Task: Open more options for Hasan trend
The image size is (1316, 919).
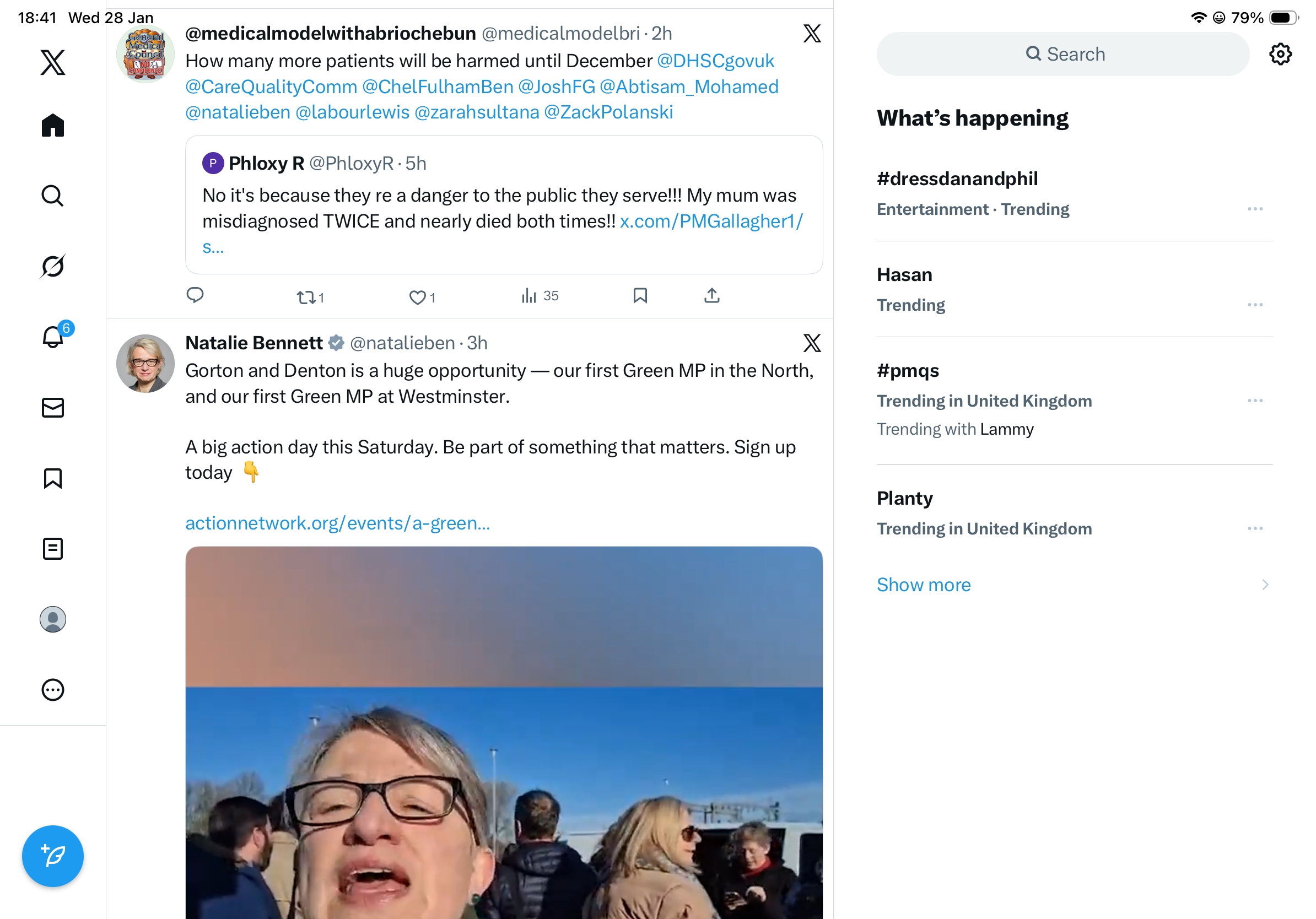Action: tap(1255, 305)
